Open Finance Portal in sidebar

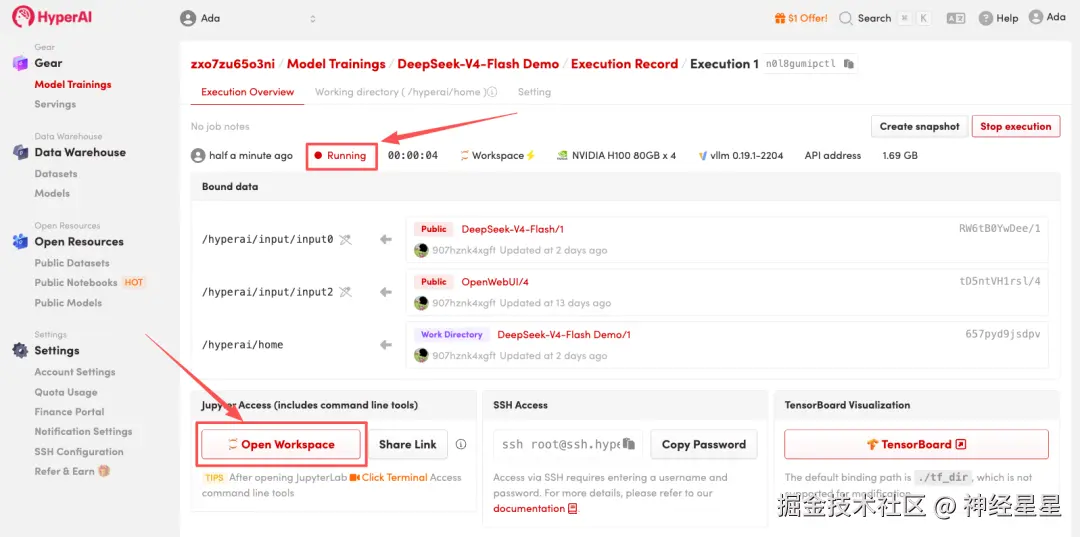70,412
